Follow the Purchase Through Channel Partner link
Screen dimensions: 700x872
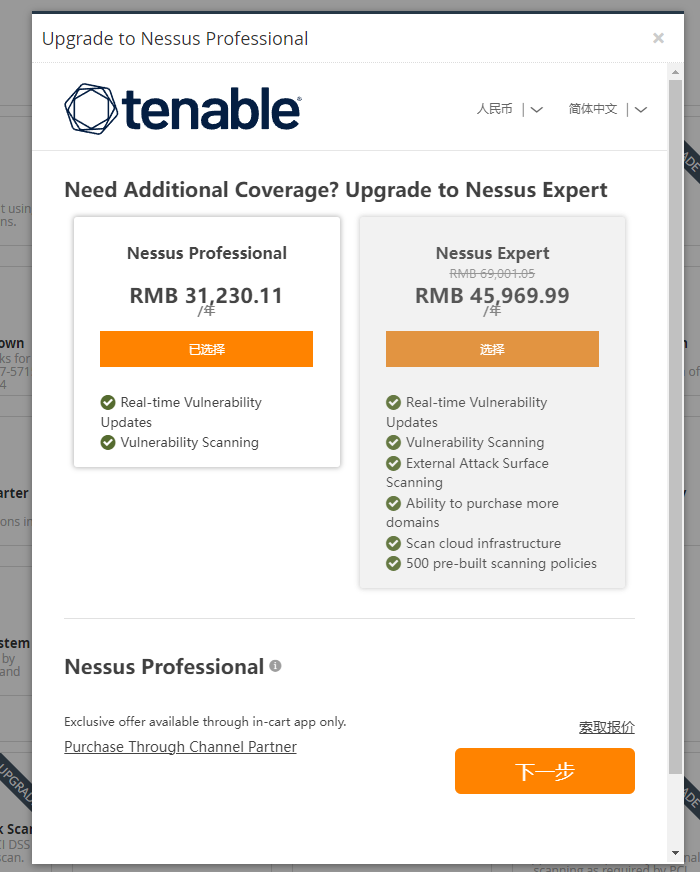point(180,747)
